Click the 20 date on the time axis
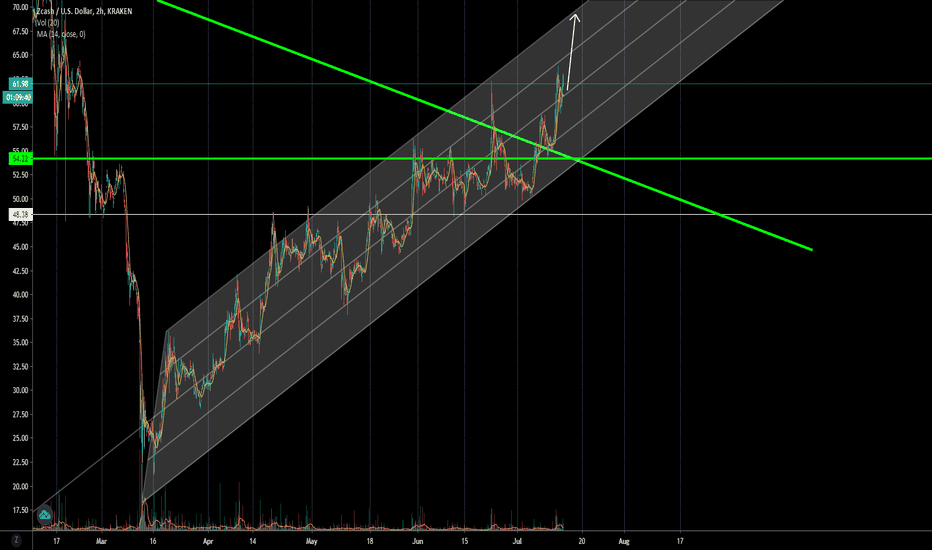932x550 pixels. [581, 542]
